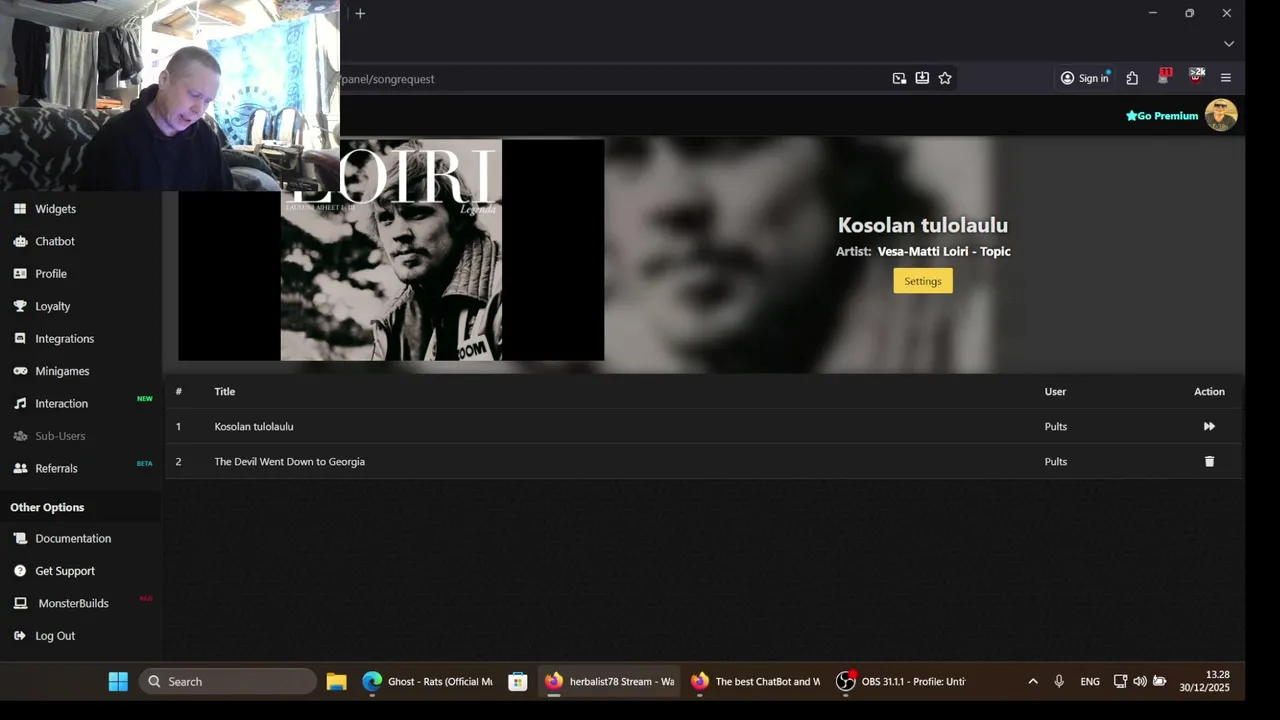The image size is (1280, 720).
Task: Open the Interaction menu item
Action: coord(62,404)
